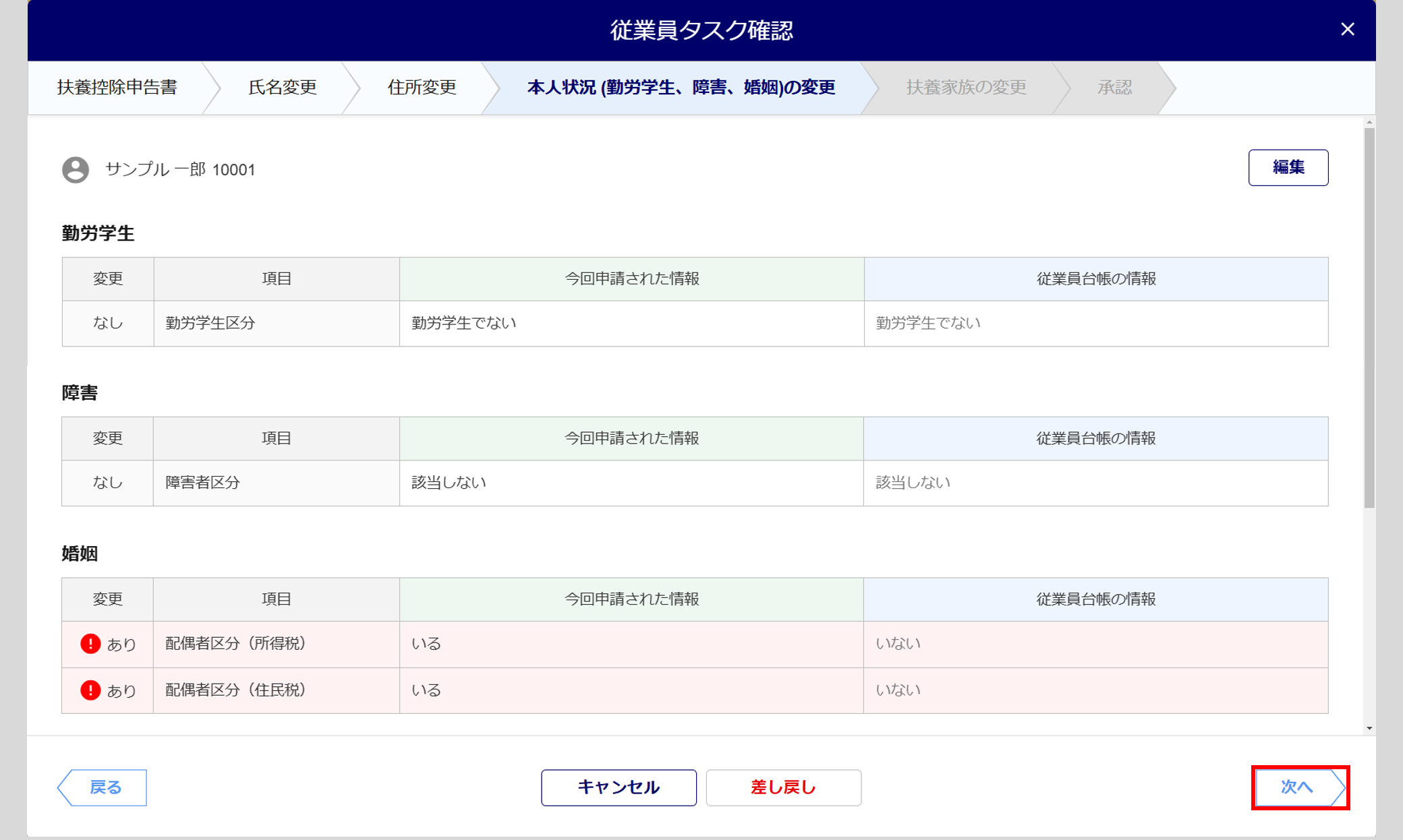1403x840 pixels.
Task: Click the 従業員台帳の情報 header in the 障害 table
Action: click(1096, 439)
